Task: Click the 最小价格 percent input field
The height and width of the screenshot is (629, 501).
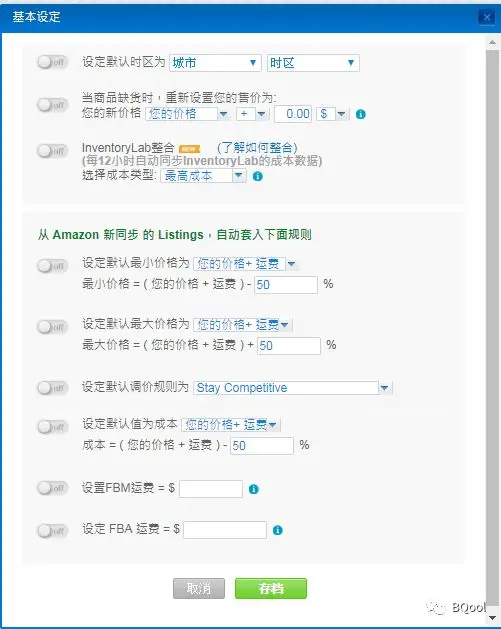Action: tap(286, 285)
